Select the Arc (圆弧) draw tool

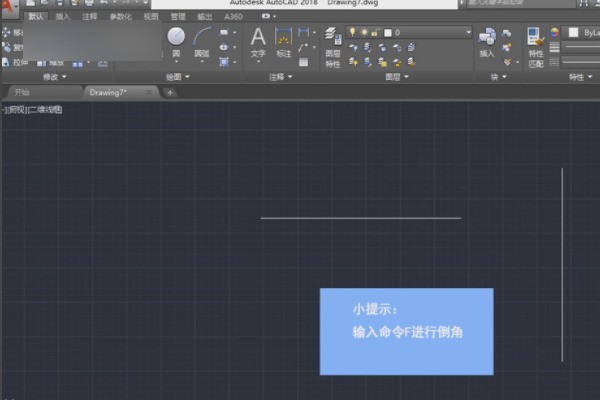(x=202, y=41)
